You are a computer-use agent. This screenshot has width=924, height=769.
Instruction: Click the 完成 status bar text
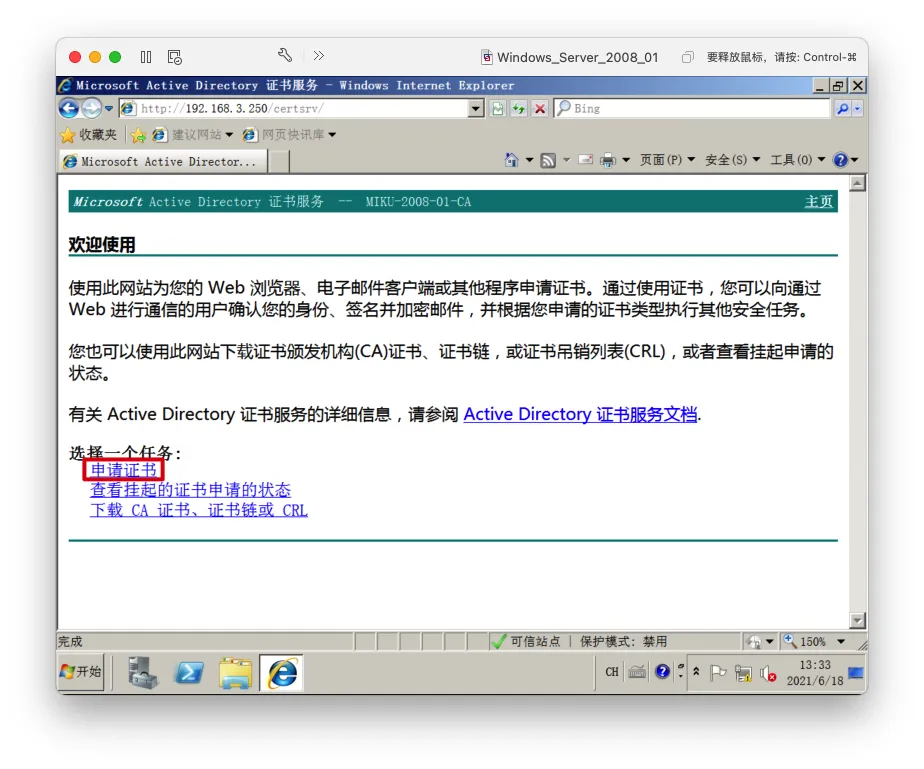point(70,641)
